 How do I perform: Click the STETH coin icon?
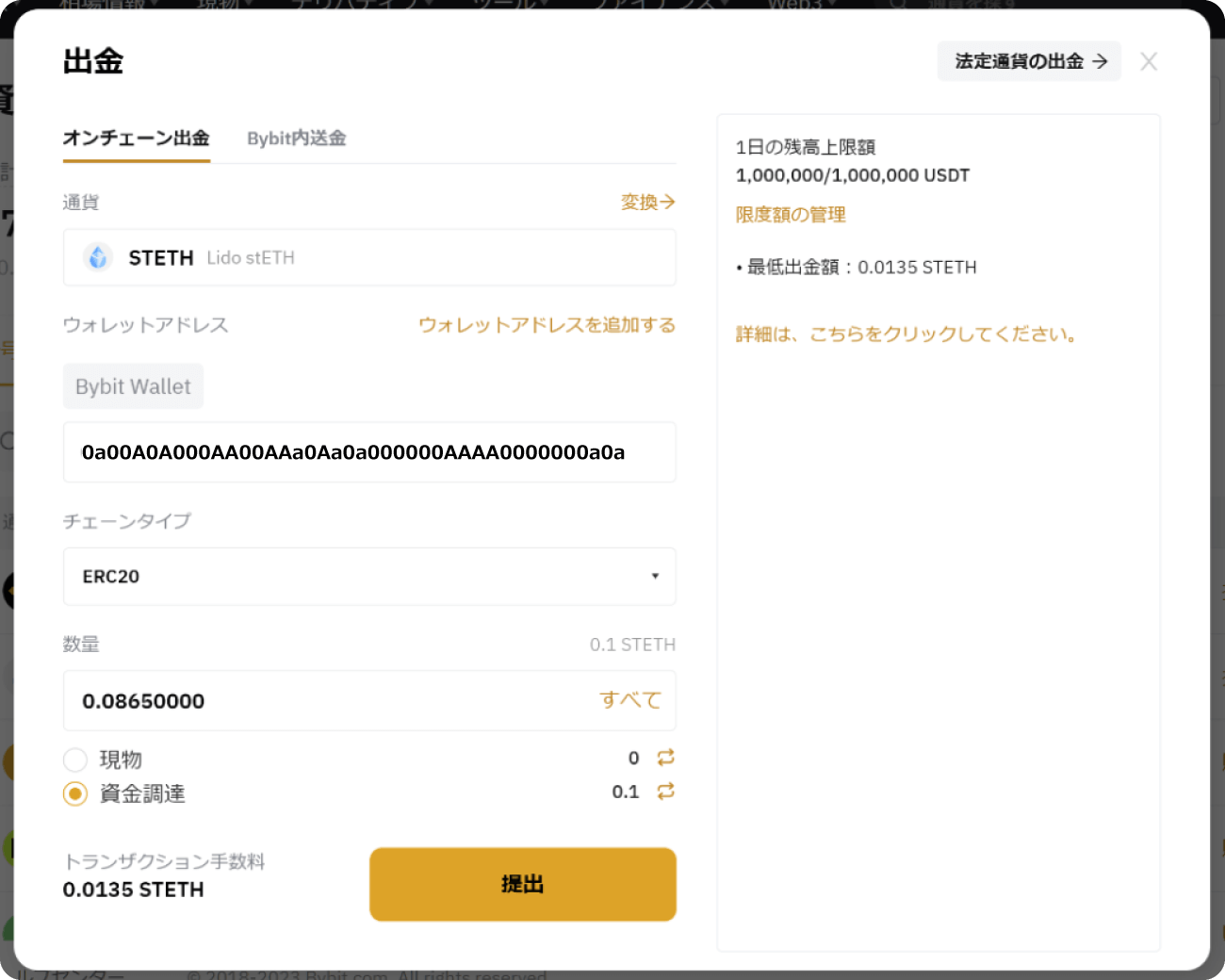click(x=98, y=257)
